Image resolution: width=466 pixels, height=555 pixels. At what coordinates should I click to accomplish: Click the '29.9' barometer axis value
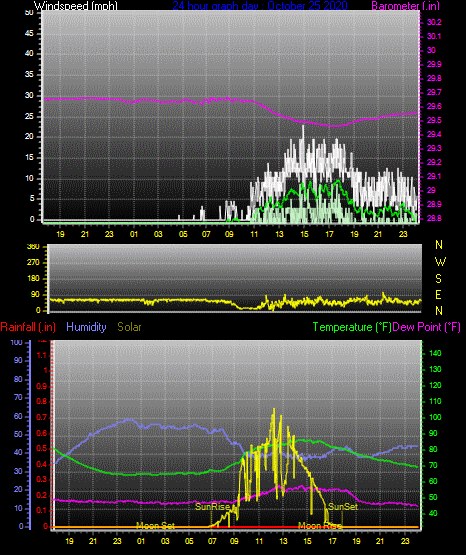pyautogui.click(x=434, y=64)
